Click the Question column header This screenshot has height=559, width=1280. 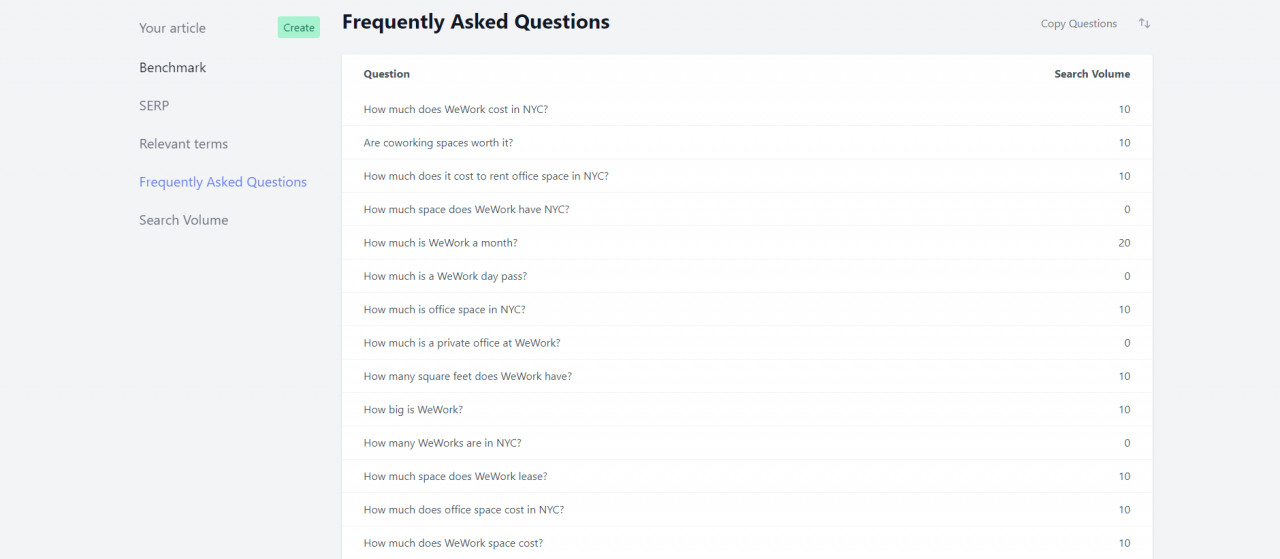coord(386,74)
